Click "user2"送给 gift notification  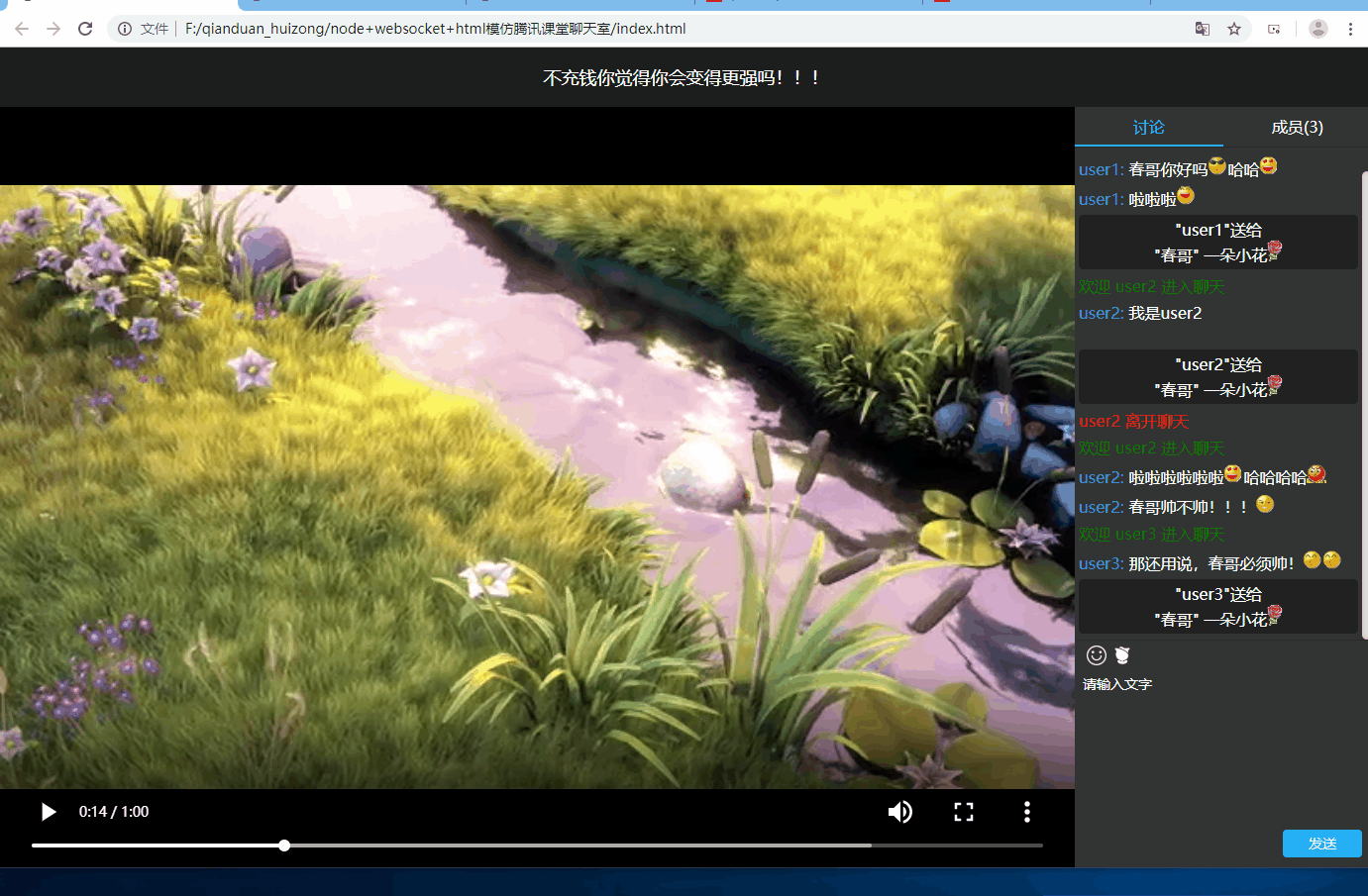tap(1218, 377)
